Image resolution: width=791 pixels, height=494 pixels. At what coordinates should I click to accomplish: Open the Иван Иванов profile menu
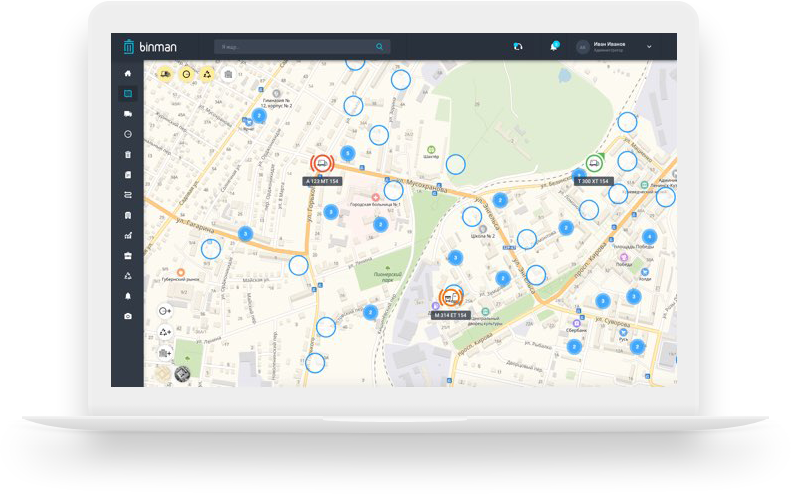coord(608,46)
